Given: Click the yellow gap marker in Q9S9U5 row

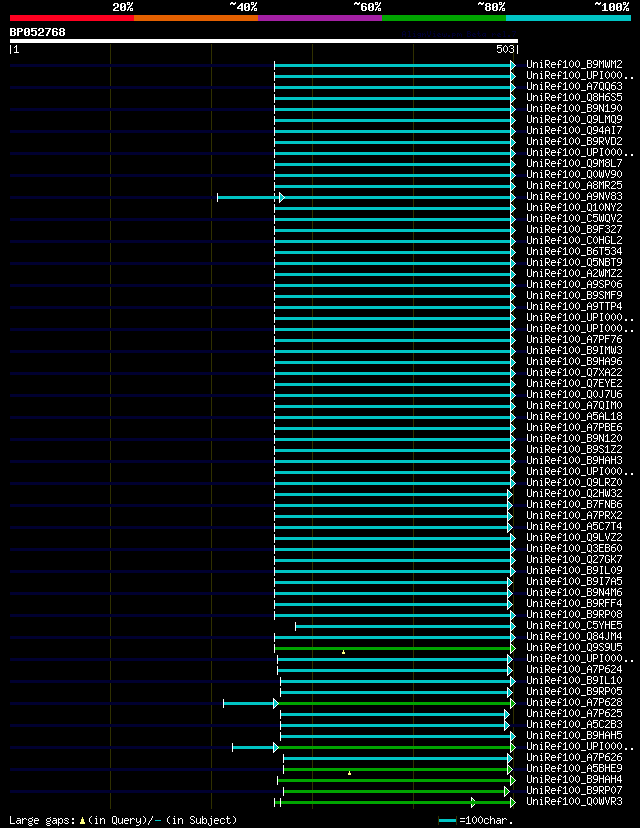Looking at the screenshot, I should 343,653.
